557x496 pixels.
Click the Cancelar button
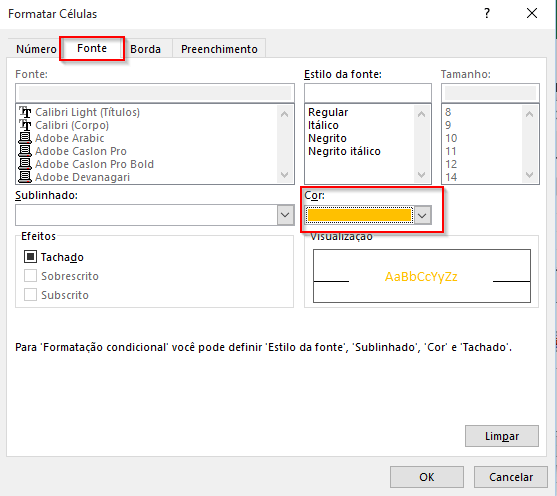click(510, 477)
